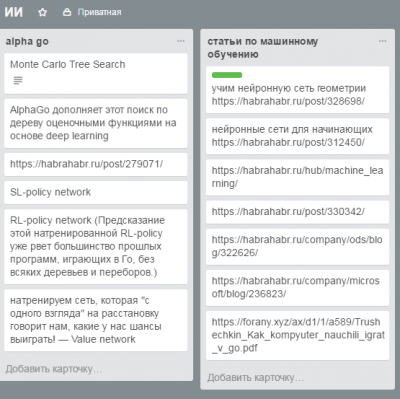
Task: Open the Monte Carlo Tree Search card
Action: pyautogui.click(x=96, y=73)
